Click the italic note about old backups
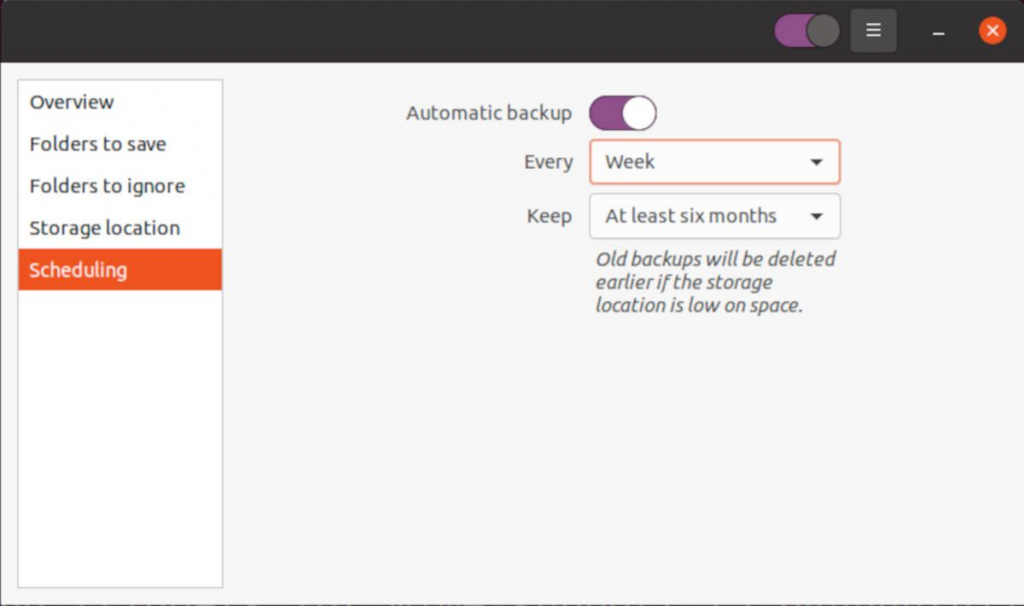Screen dimensions: 1024x606 point(714,282)
